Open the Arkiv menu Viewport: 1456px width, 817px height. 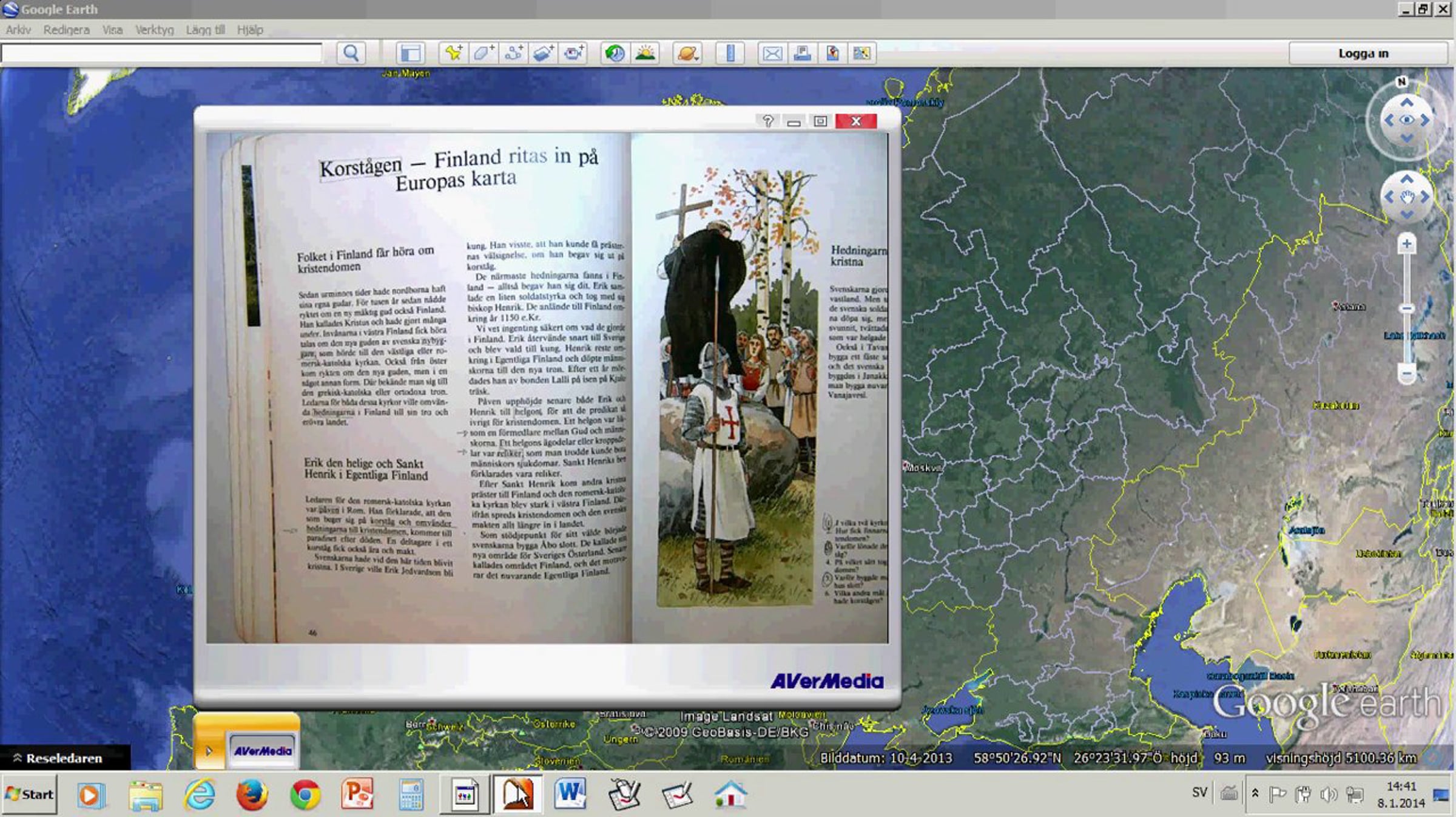pyautogui.click(x=18, y=30)
